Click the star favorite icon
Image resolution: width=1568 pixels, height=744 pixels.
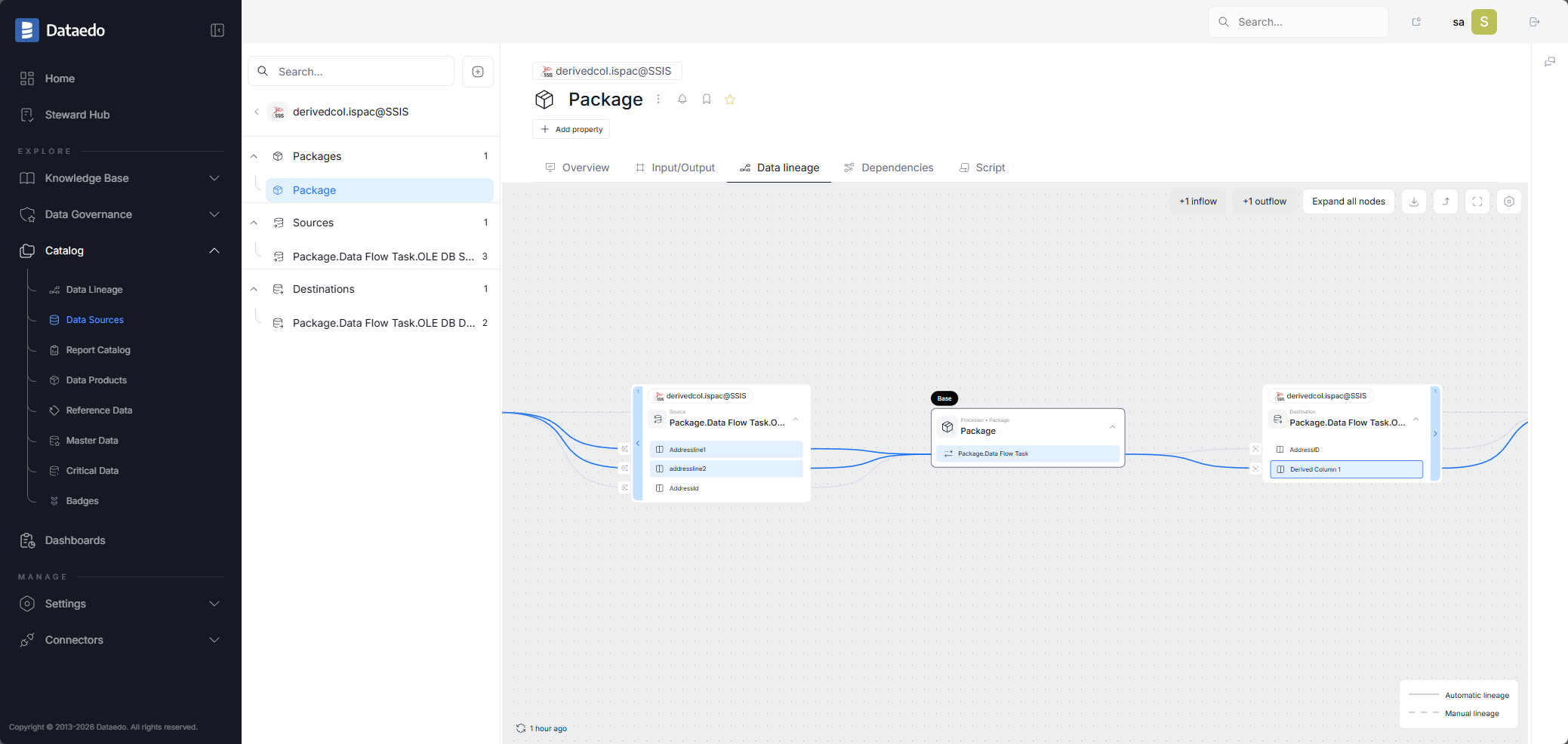click(730, 99)
